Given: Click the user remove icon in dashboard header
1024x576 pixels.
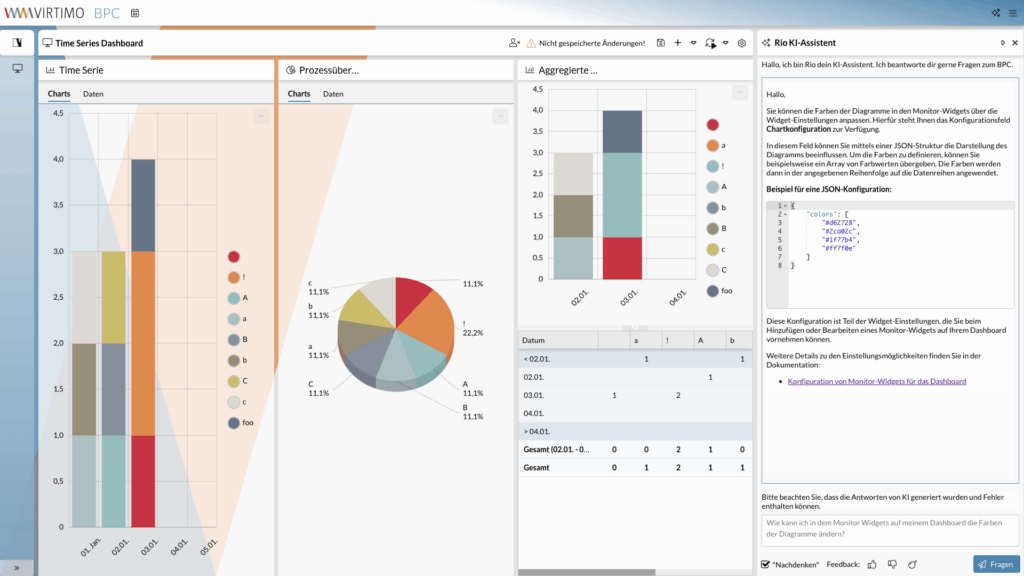Looking at the screenshot, I should (x=514, y=43).
